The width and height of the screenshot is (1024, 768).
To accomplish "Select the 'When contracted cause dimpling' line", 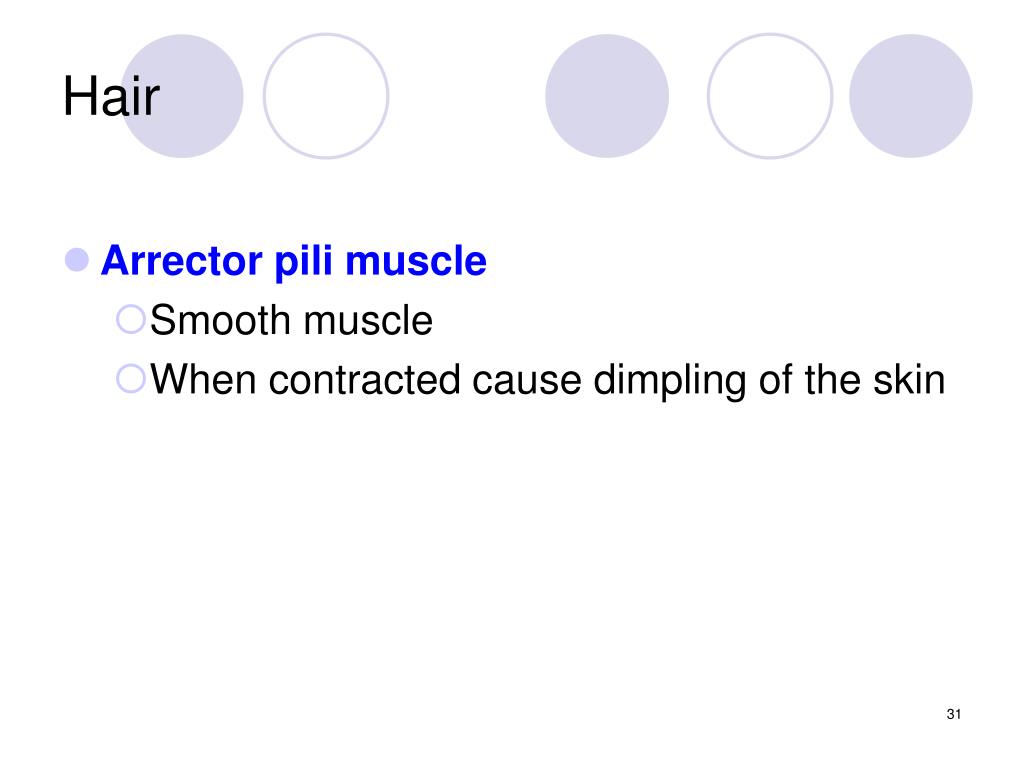I will 548,381.
